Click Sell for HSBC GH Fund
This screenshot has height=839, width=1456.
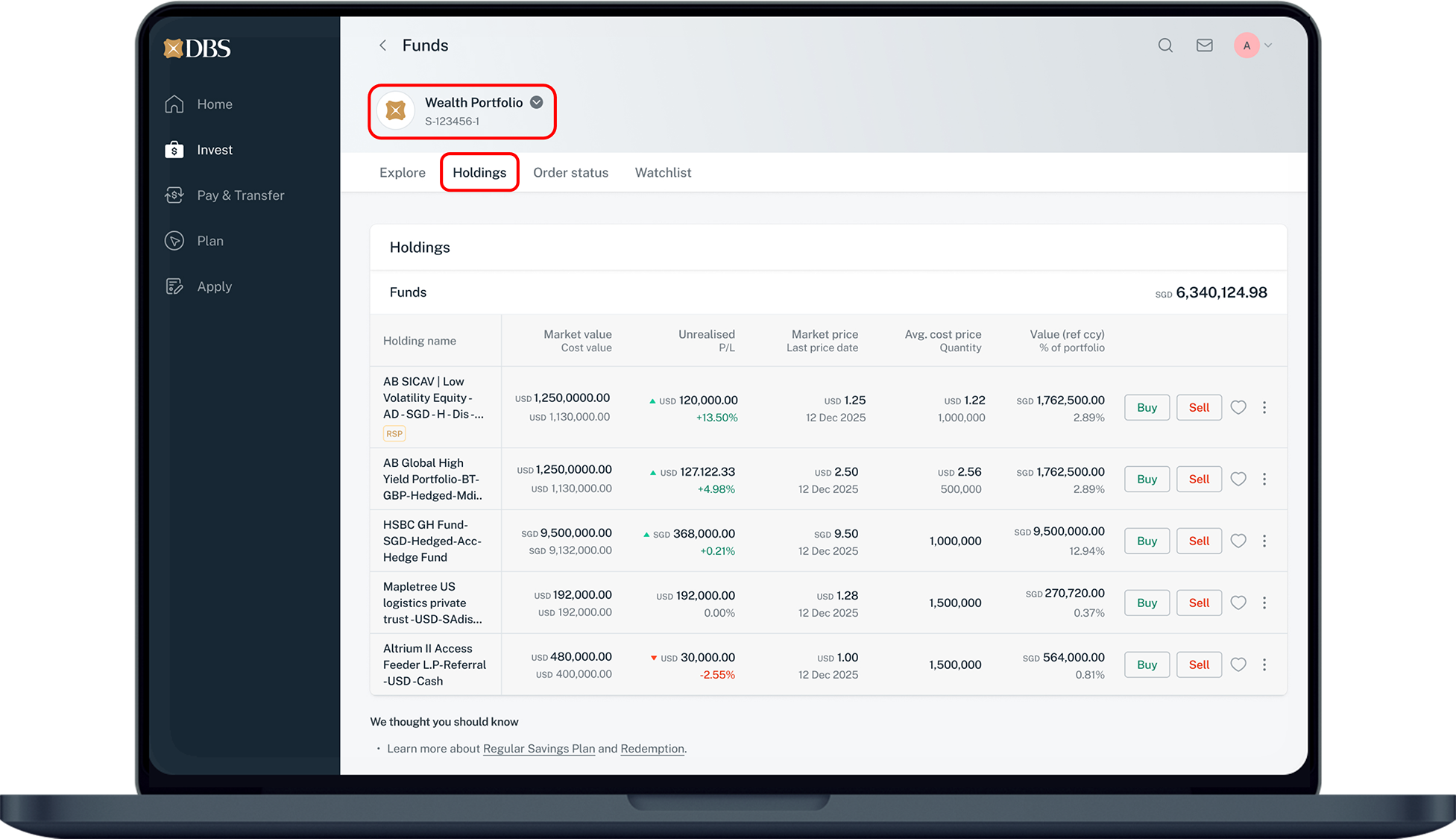pyautogui.click(x=1199, y=541)
